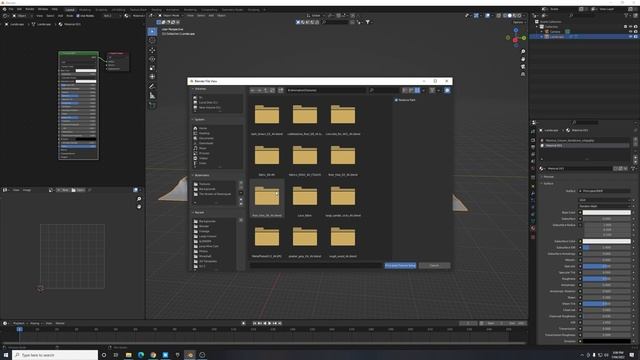Collapse the Bookmarks panel in File View
640x360 pixels.
coord(193,175)
